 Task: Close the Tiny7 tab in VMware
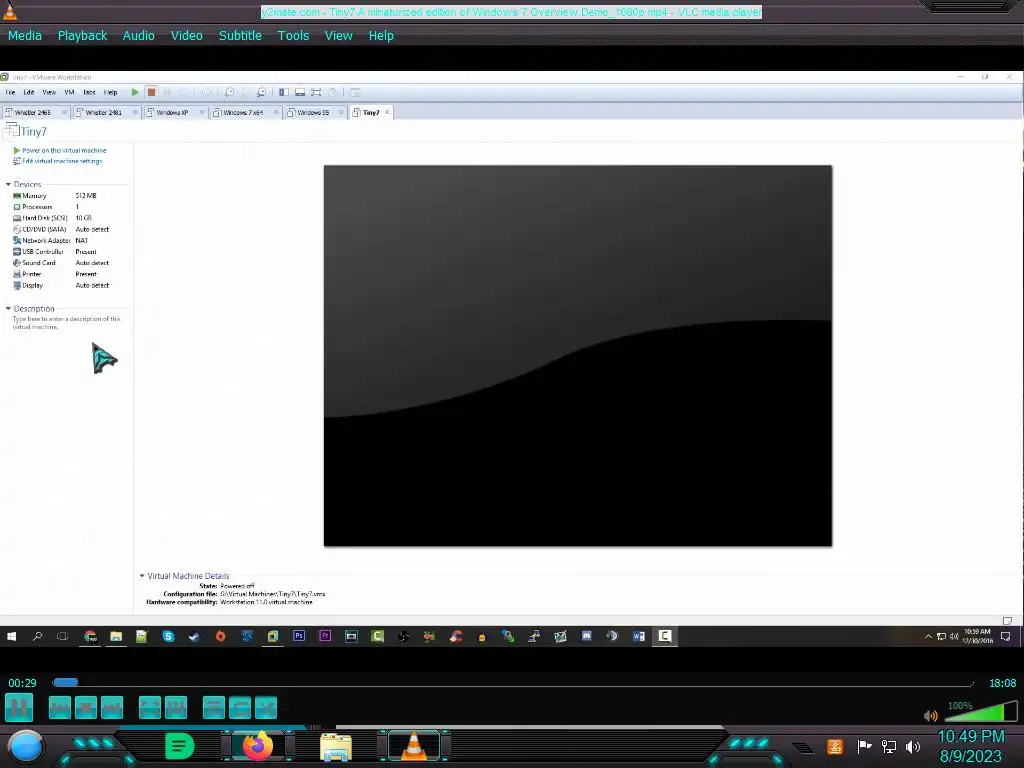pyautogui.click(x=387, y=112)
